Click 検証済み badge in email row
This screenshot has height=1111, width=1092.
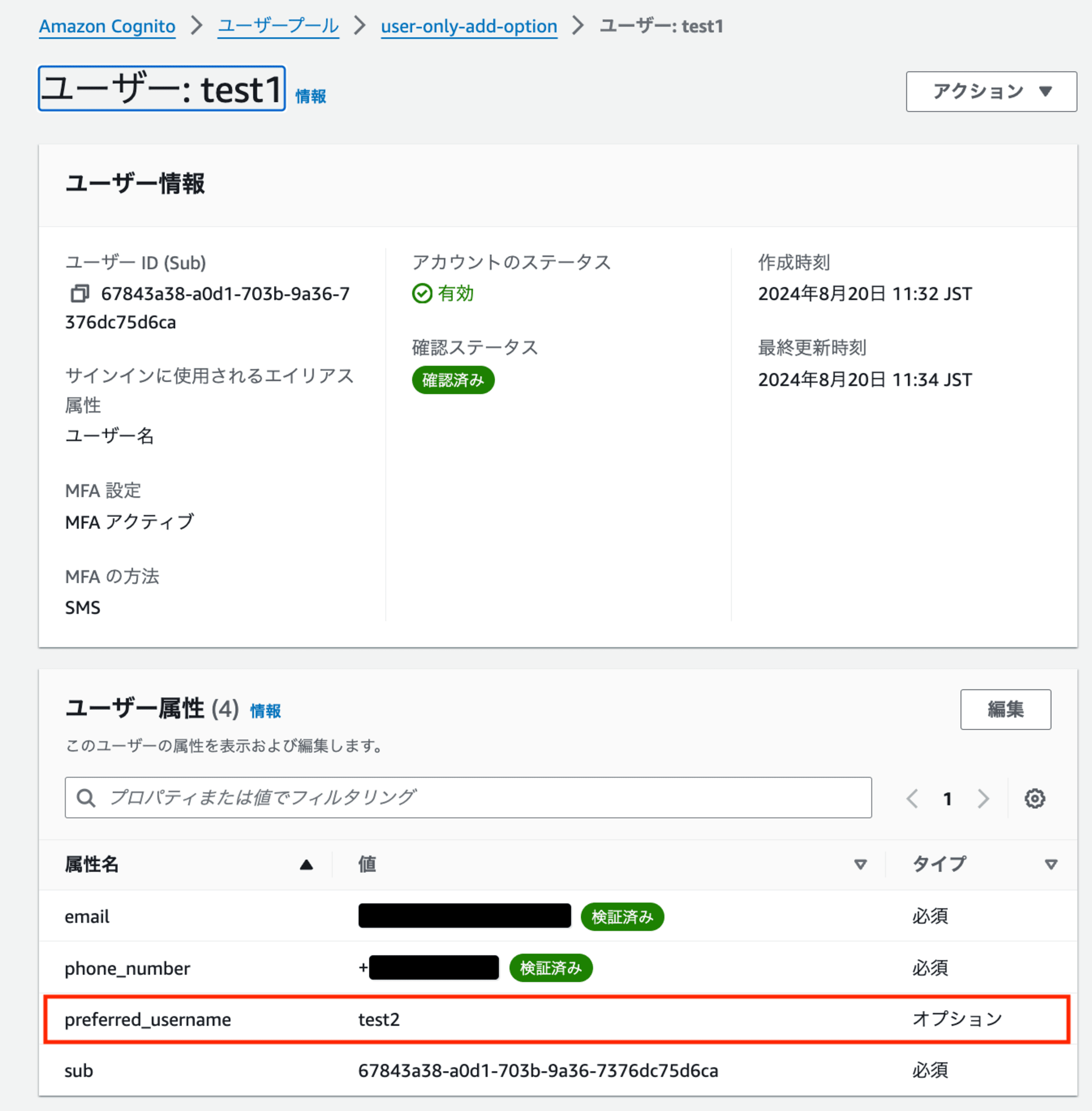point(622,917)
